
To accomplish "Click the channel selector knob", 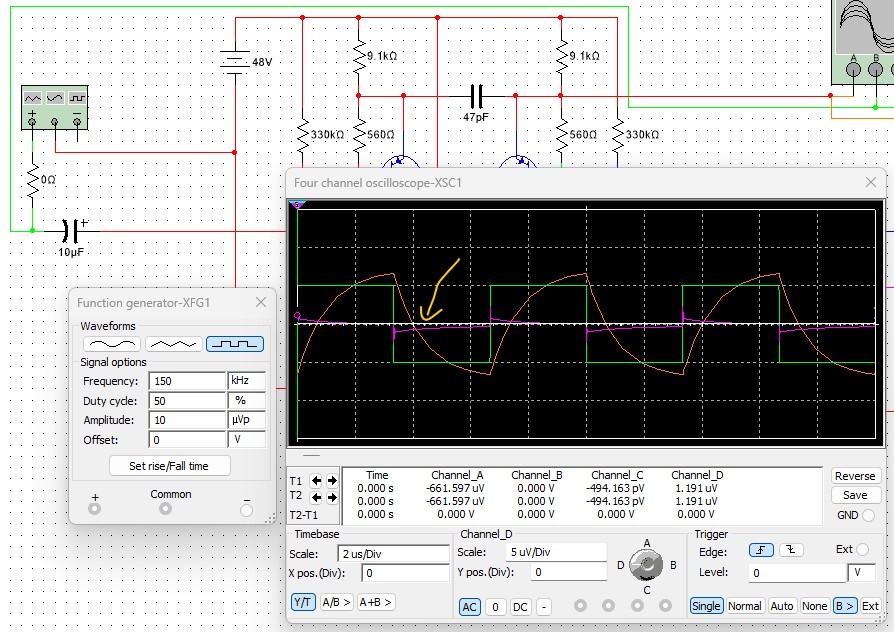I will [x=646, y=565].
